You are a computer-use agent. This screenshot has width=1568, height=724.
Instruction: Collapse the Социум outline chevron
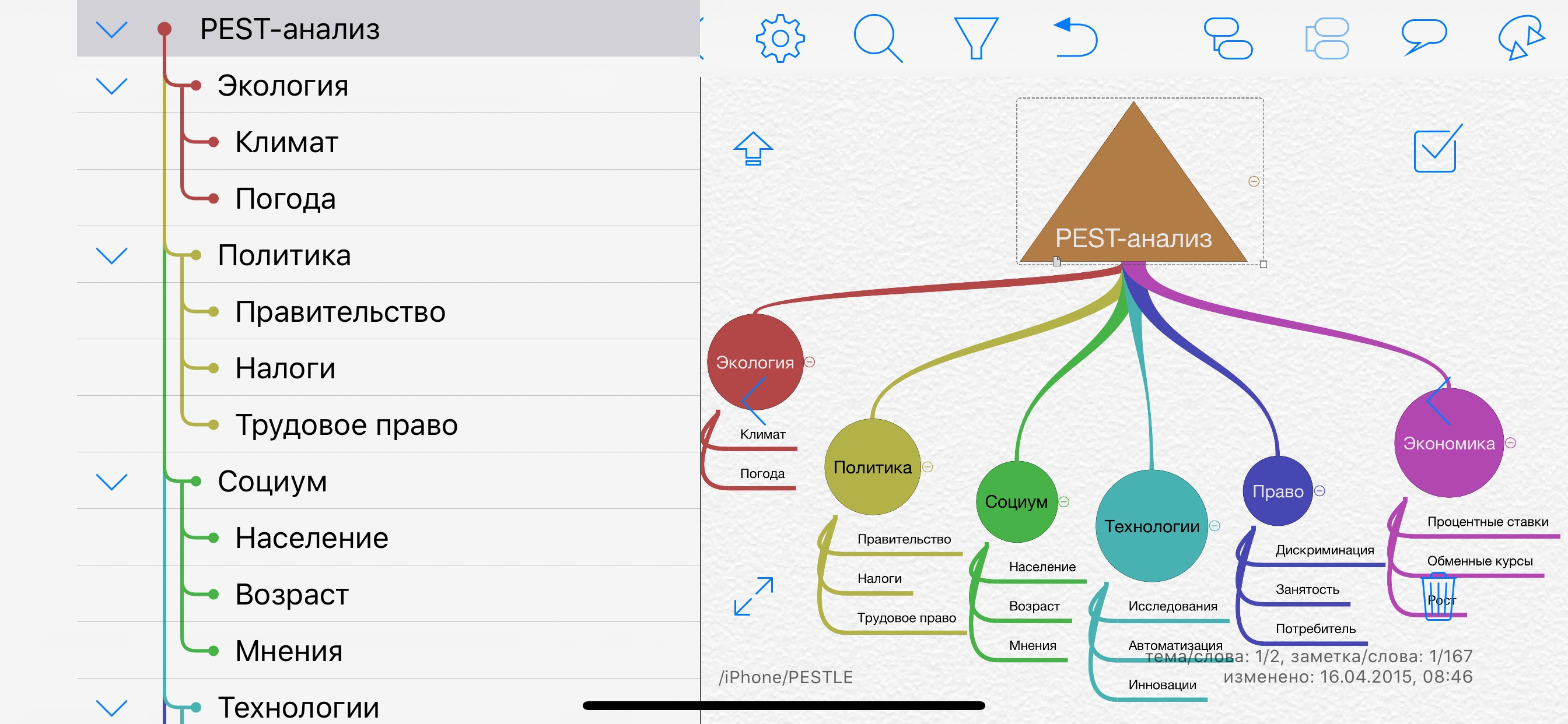coord(112,482)
